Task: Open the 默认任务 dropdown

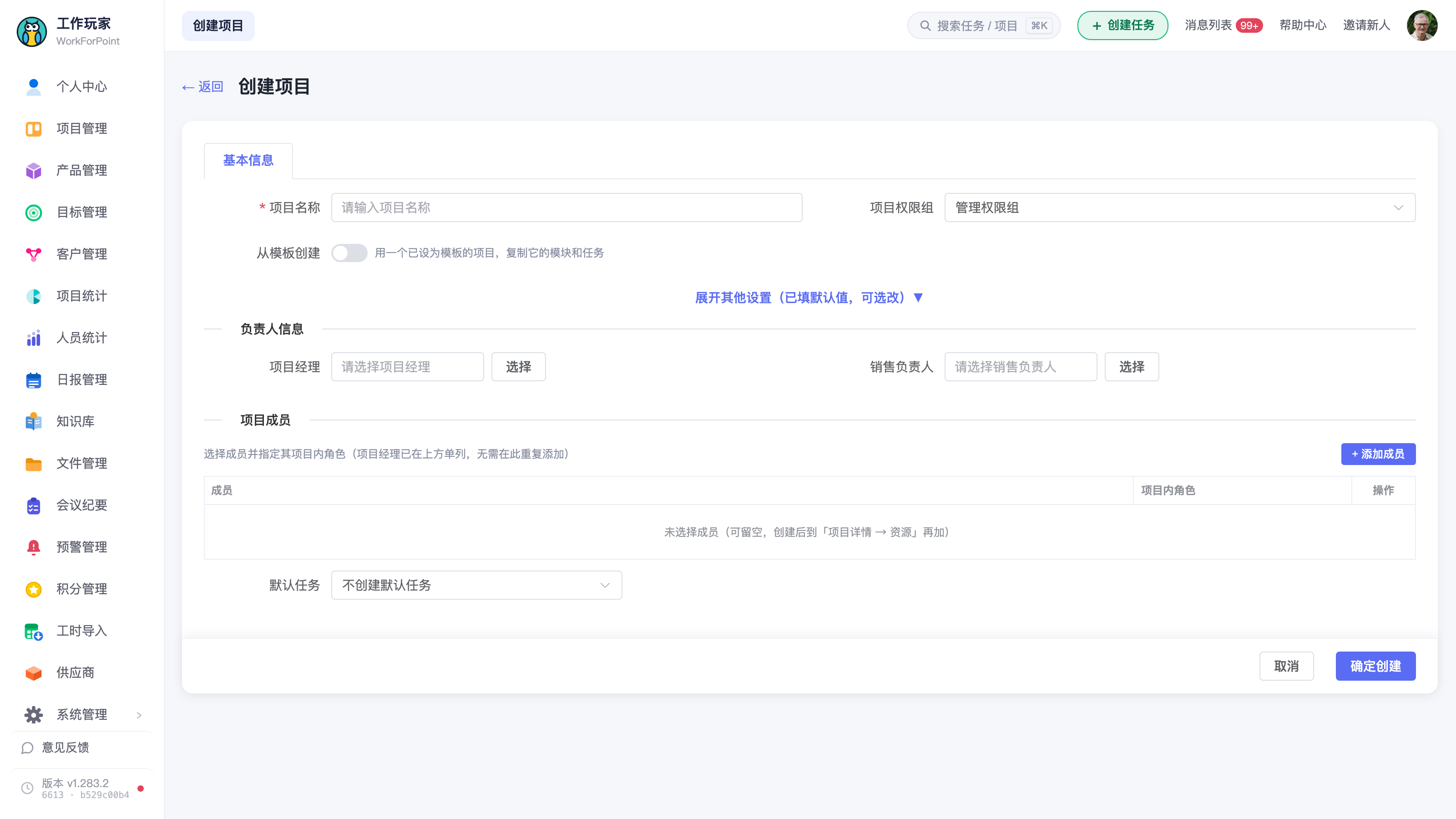Action: pos(476,585)
